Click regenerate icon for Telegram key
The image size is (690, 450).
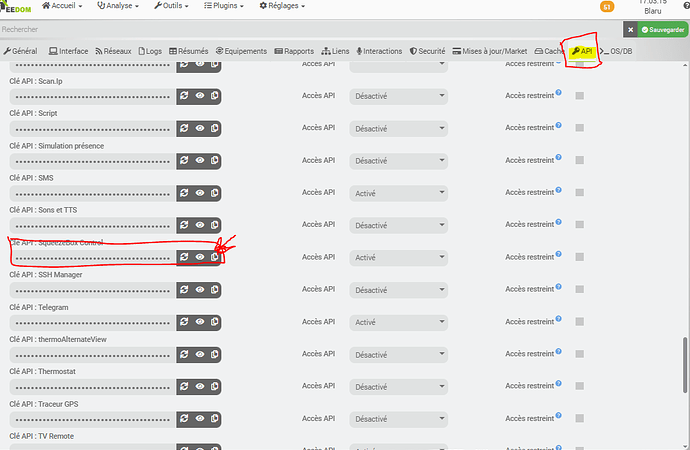tap(184, 322)
